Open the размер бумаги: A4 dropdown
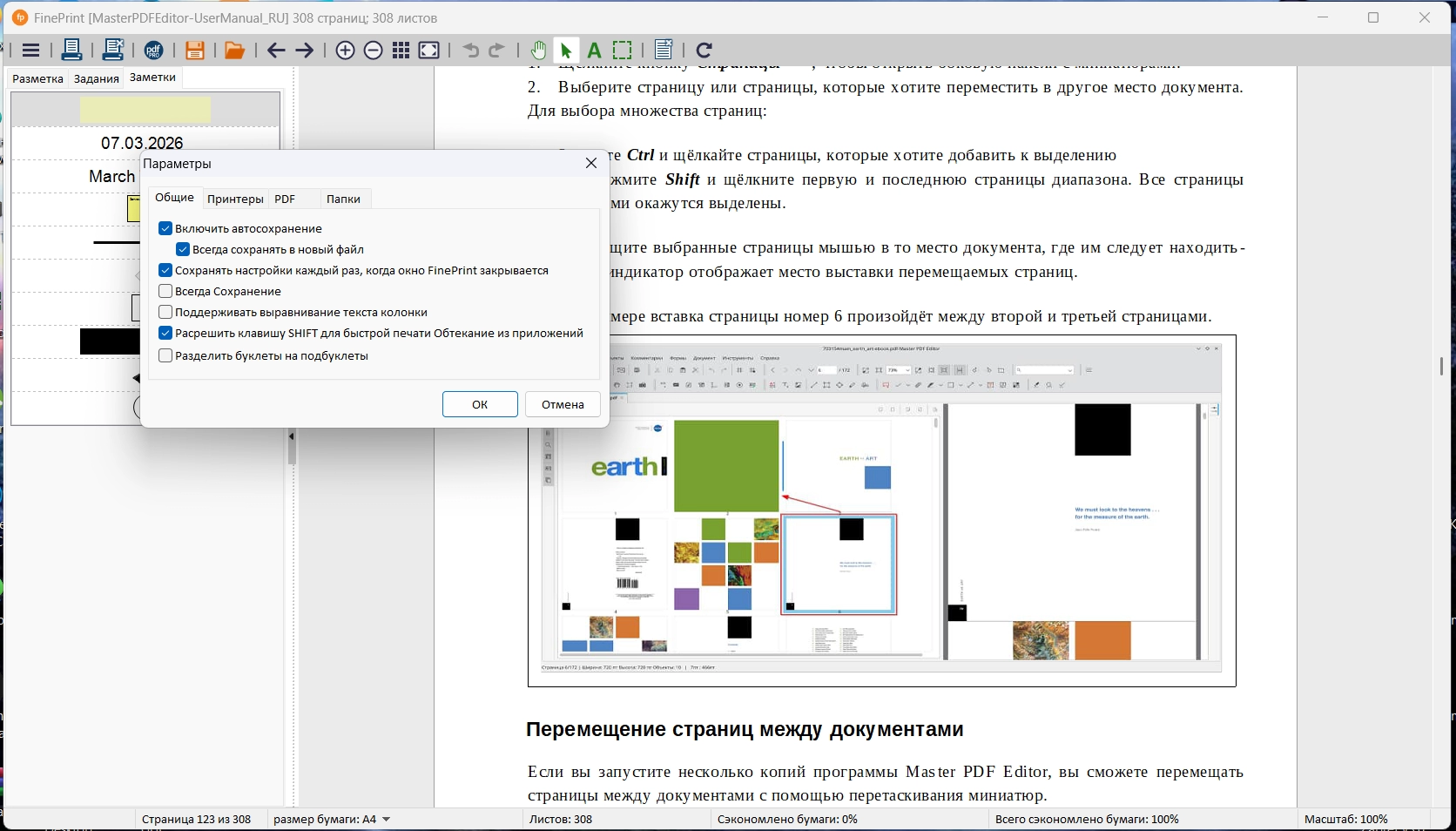 (x=332, y=819)
